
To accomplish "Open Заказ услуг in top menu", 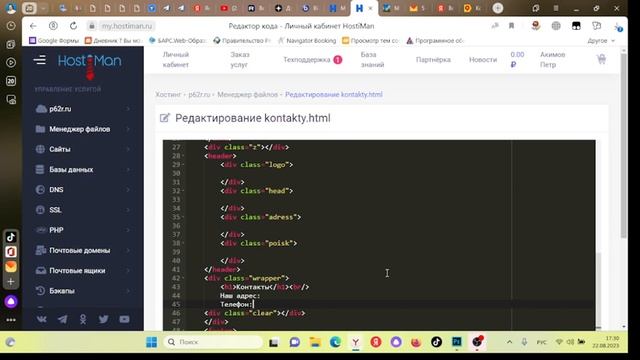I will point(240,60).
